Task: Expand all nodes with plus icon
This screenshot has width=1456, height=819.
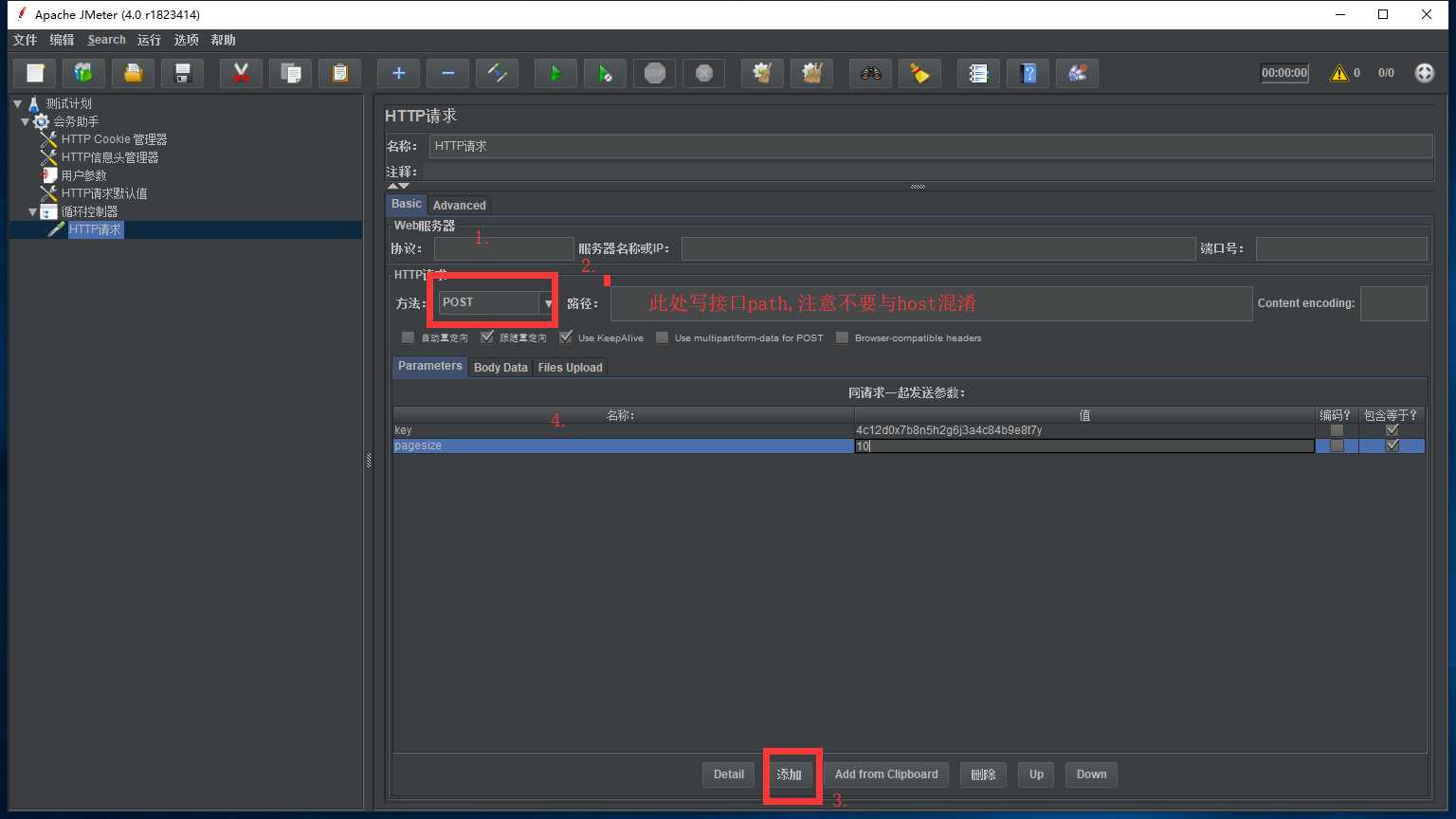Action: coord(398,73)
